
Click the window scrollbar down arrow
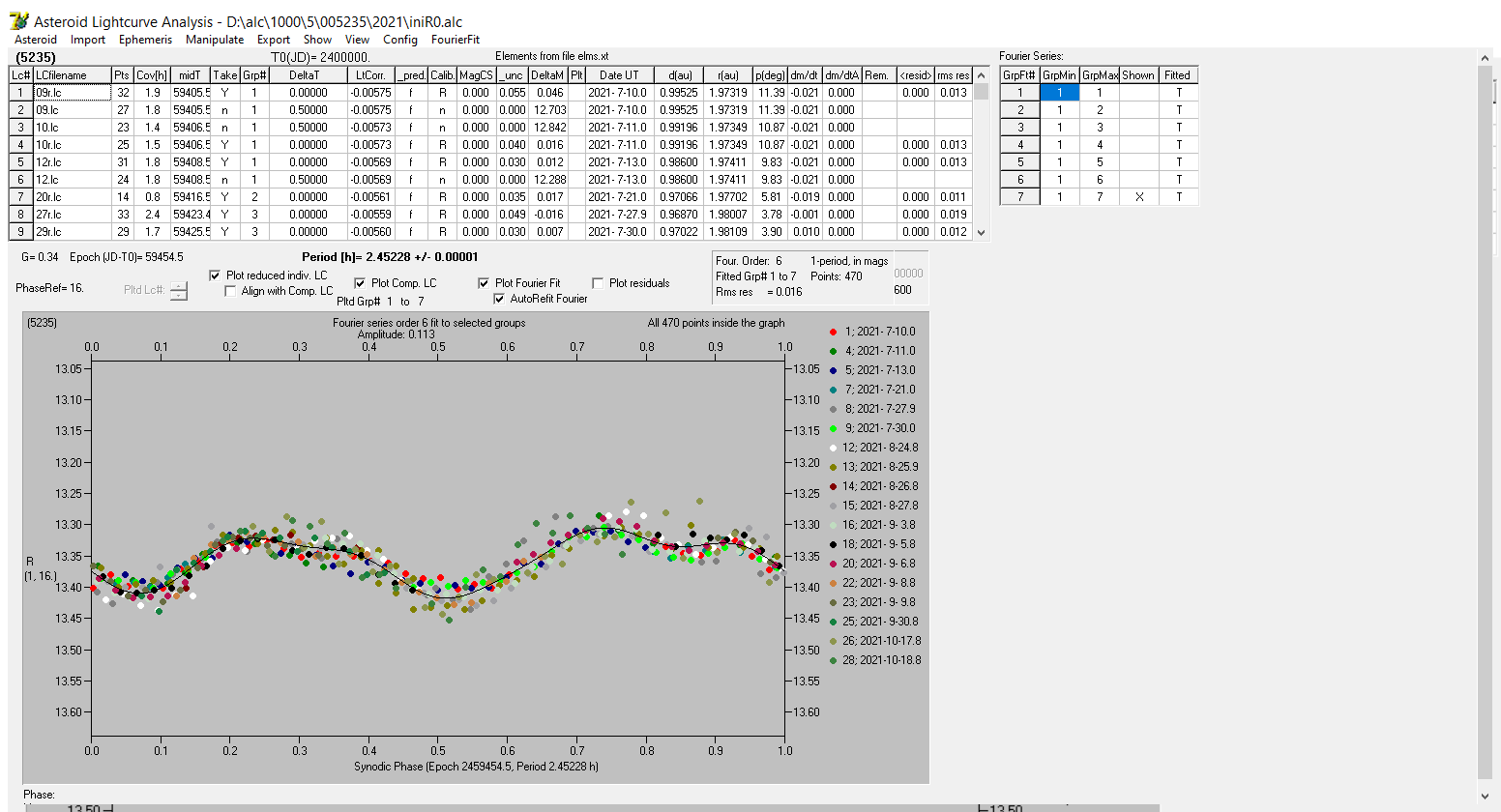click(1486, 796)
